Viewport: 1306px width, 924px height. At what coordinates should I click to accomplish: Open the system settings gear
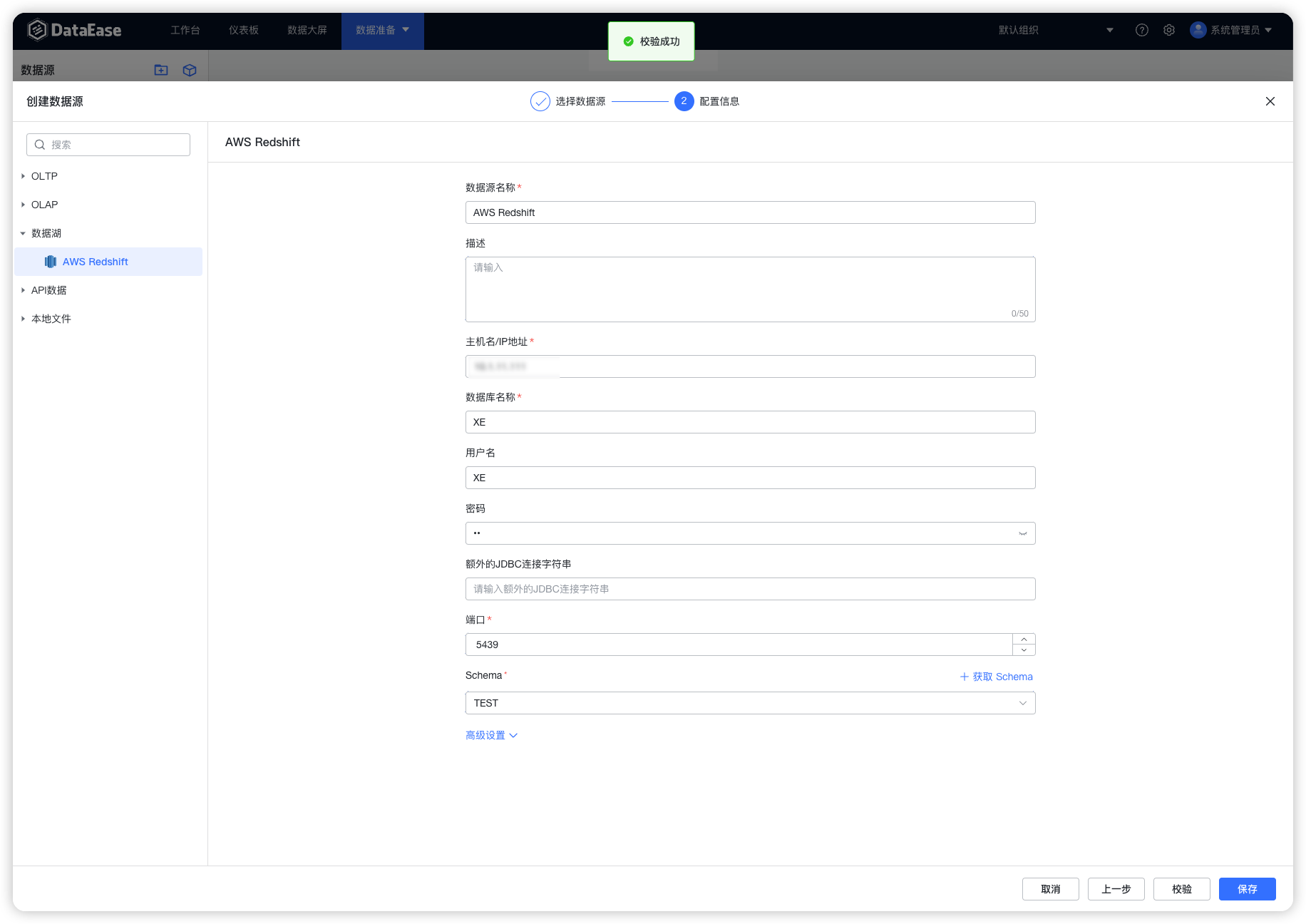pos(1168,30)
